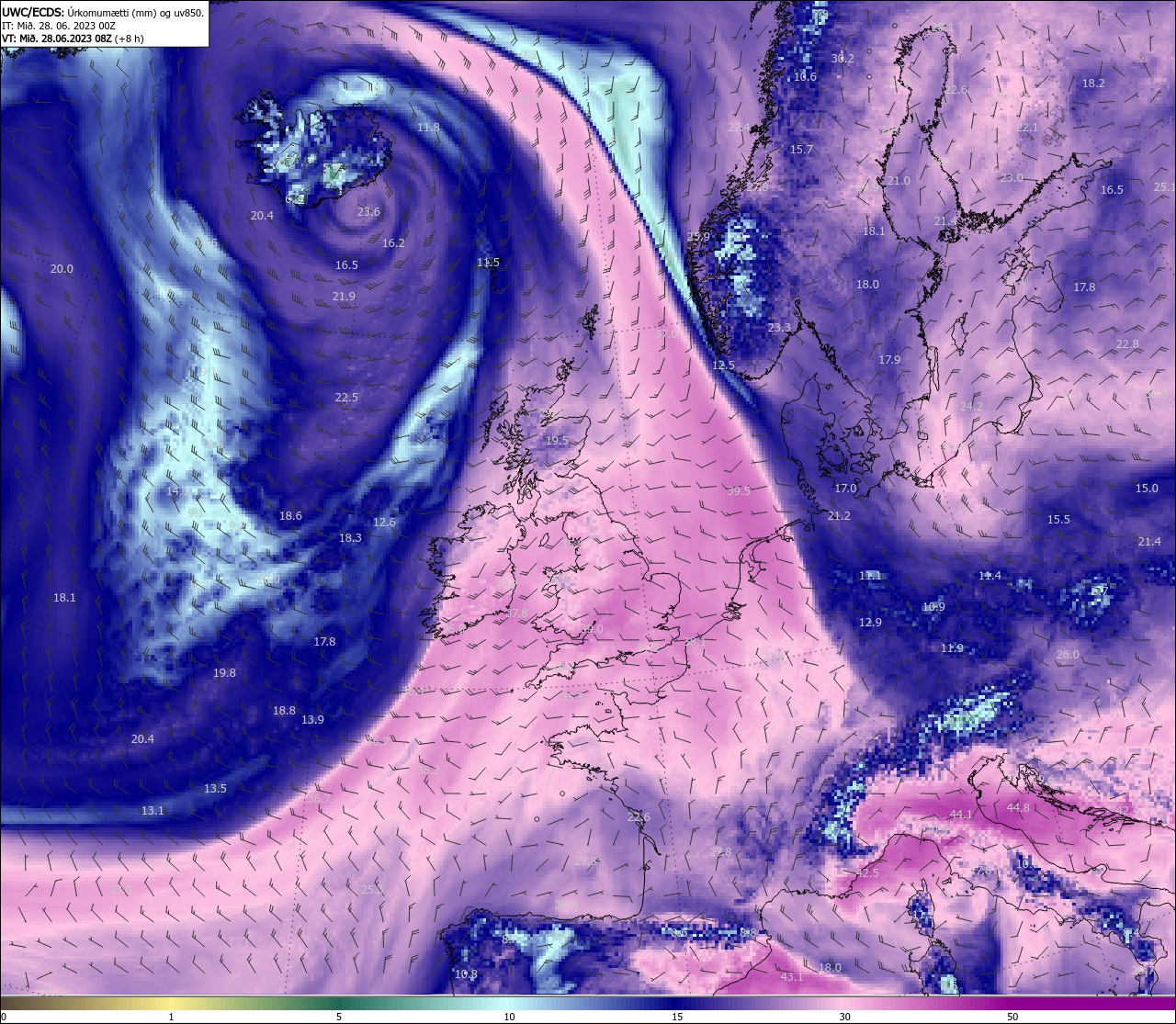Pick the magenta section of the color bar above label 50
The width and height of the screenshot is (1176, 1024).
[1012, 1003]
